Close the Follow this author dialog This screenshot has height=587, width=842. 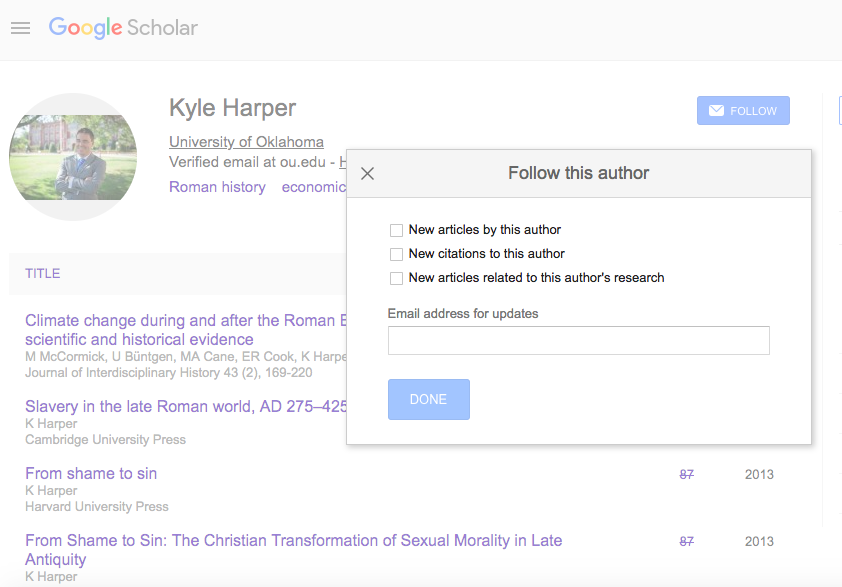pos(367,174)
